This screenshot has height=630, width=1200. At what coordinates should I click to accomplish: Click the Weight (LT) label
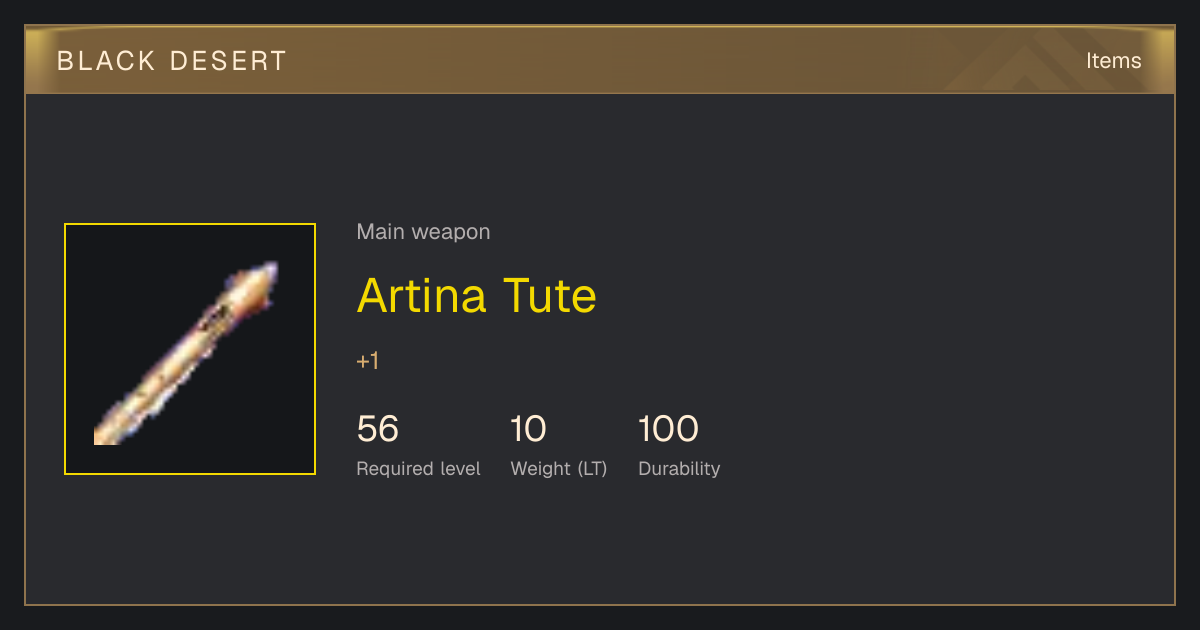559,468
